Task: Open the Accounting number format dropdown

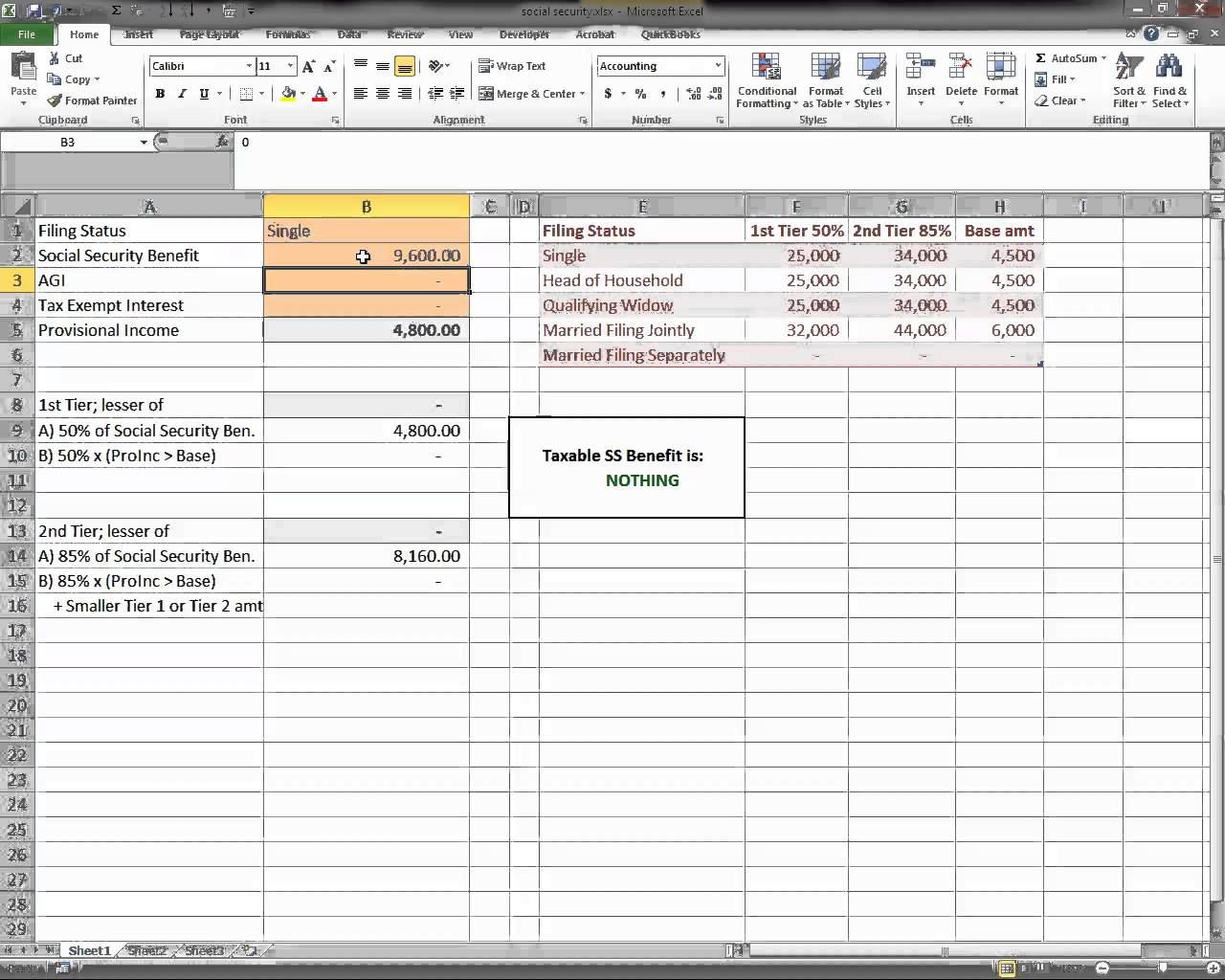Action: click(718, 66)
